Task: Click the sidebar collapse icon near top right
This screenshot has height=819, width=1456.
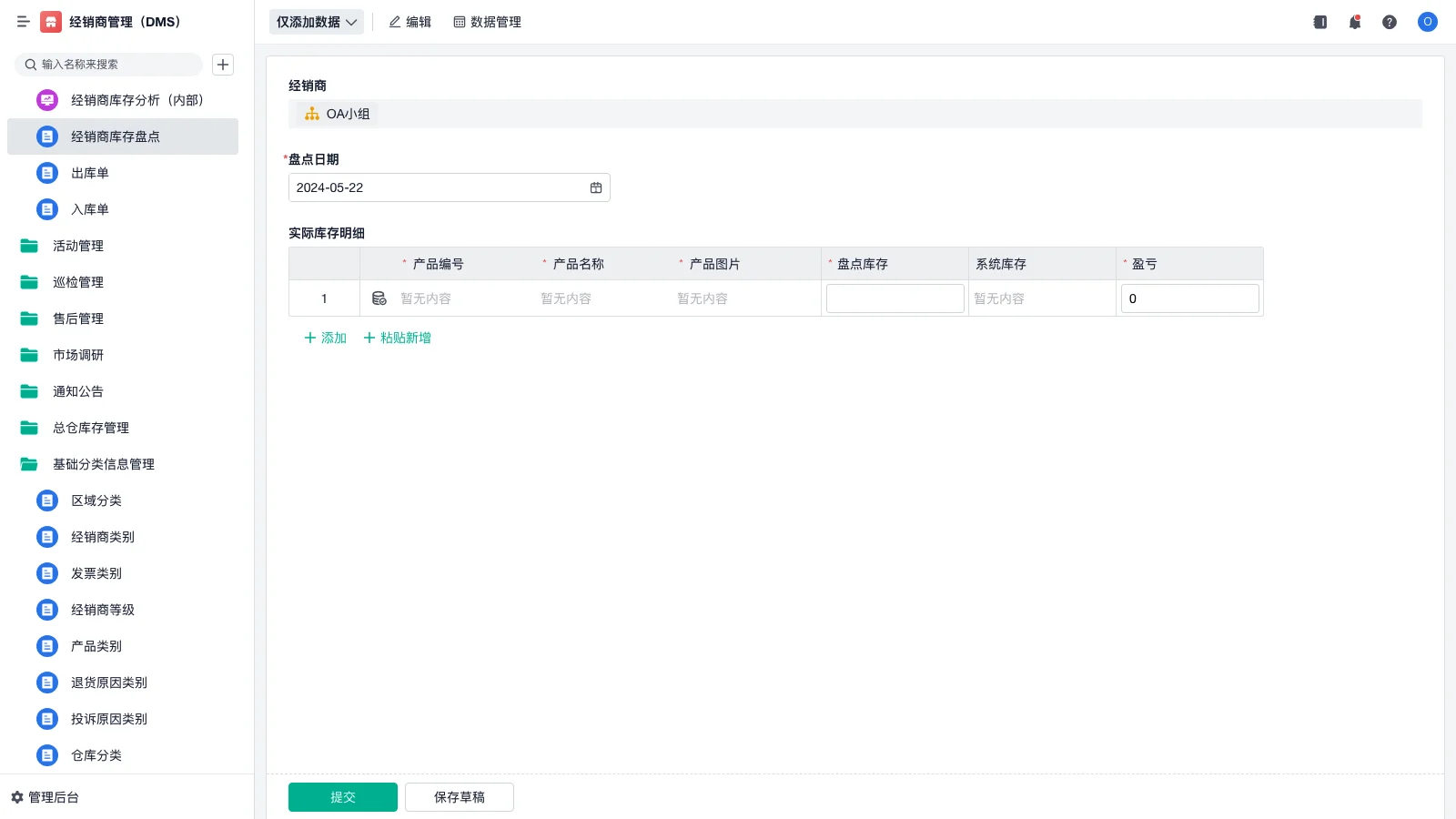Action: coord(1319,22)
